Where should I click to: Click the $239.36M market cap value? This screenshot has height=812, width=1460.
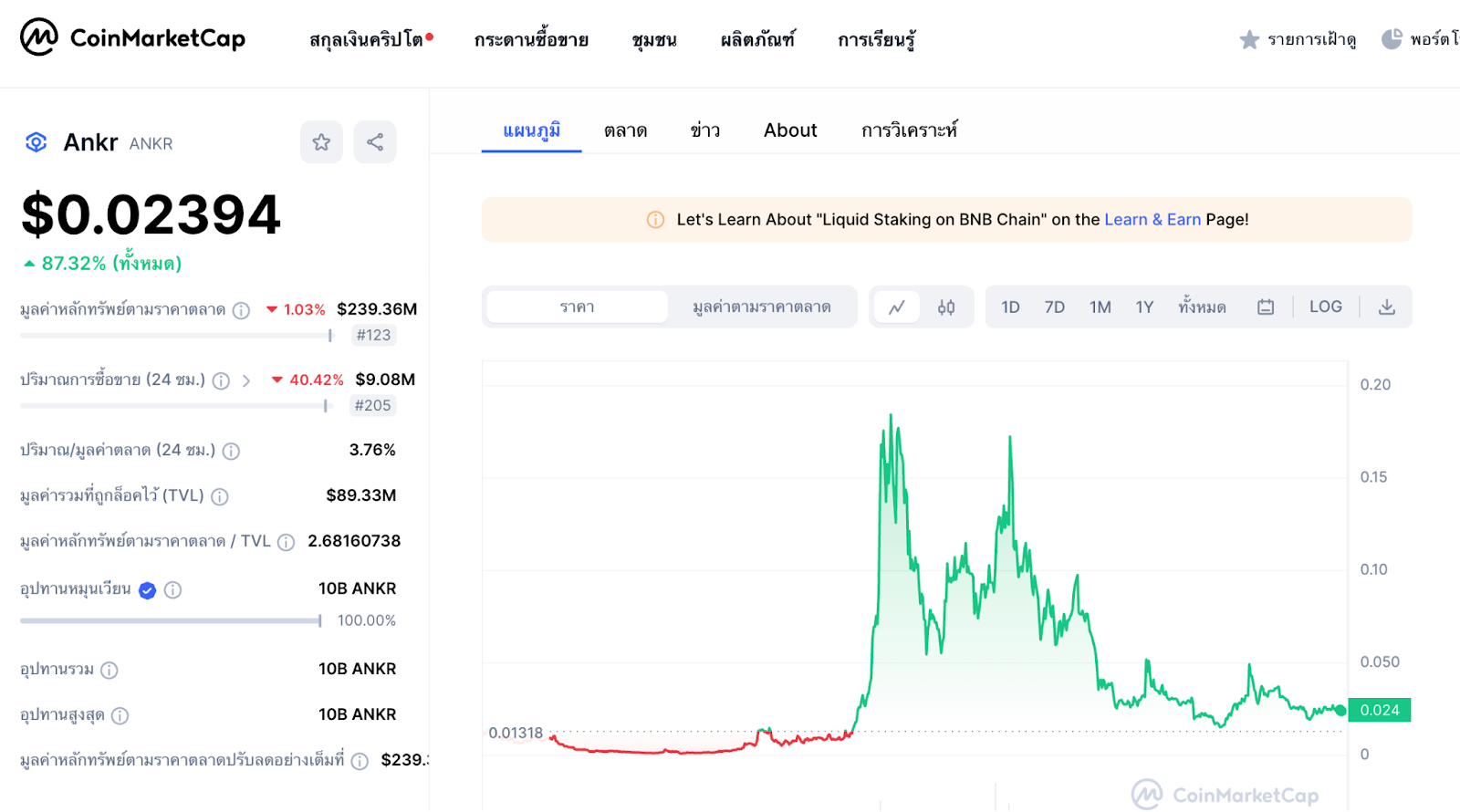pyautogui.click(x=377, y=309)
